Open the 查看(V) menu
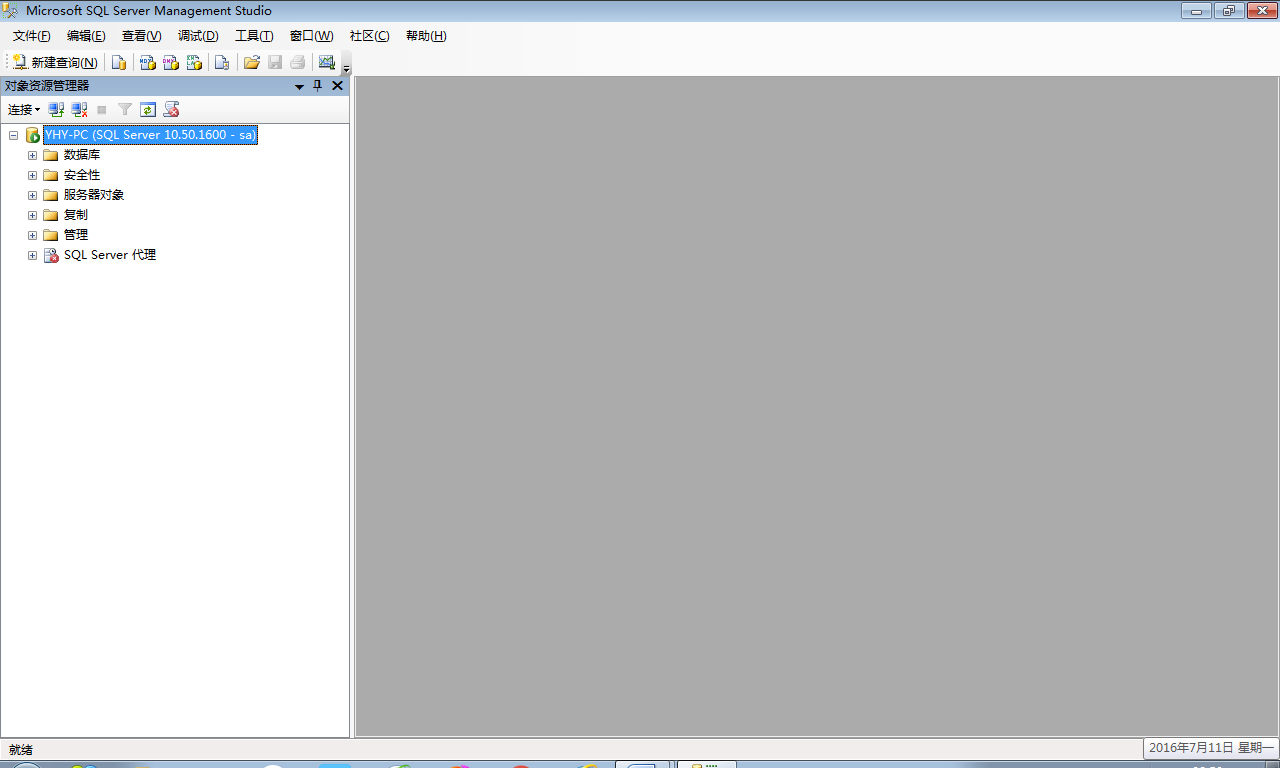This screenshot has height=768, width=1280. [142, 36]
